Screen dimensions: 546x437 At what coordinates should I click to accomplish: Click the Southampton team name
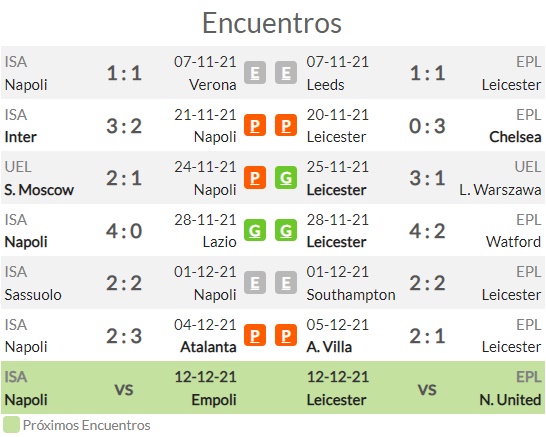click(x=351, y=295)
